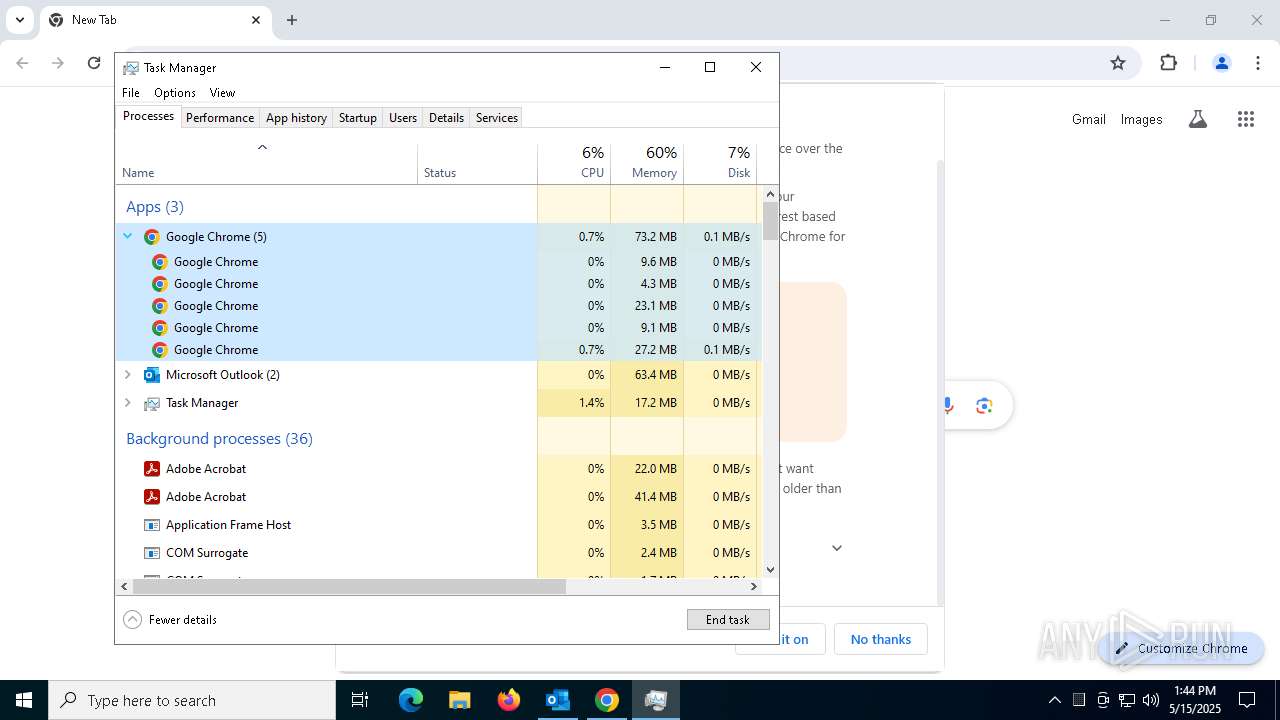Image resolution: width=1280 pixels, height=720 pixels.
Task: Select the Processes tab
Action: click(148, 117)
